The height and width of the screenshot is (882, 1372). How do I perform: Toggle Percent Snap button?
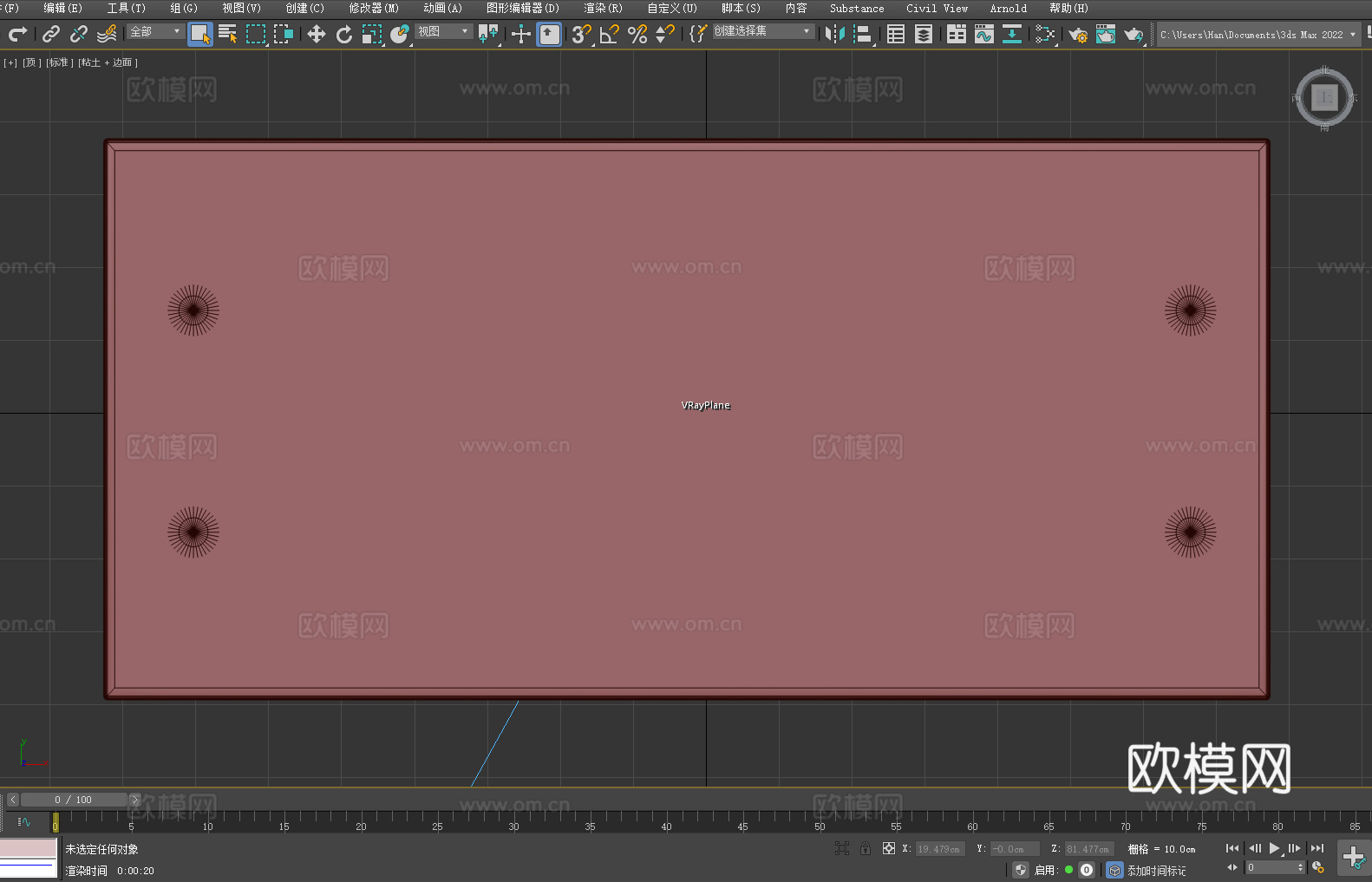(637, 34)
